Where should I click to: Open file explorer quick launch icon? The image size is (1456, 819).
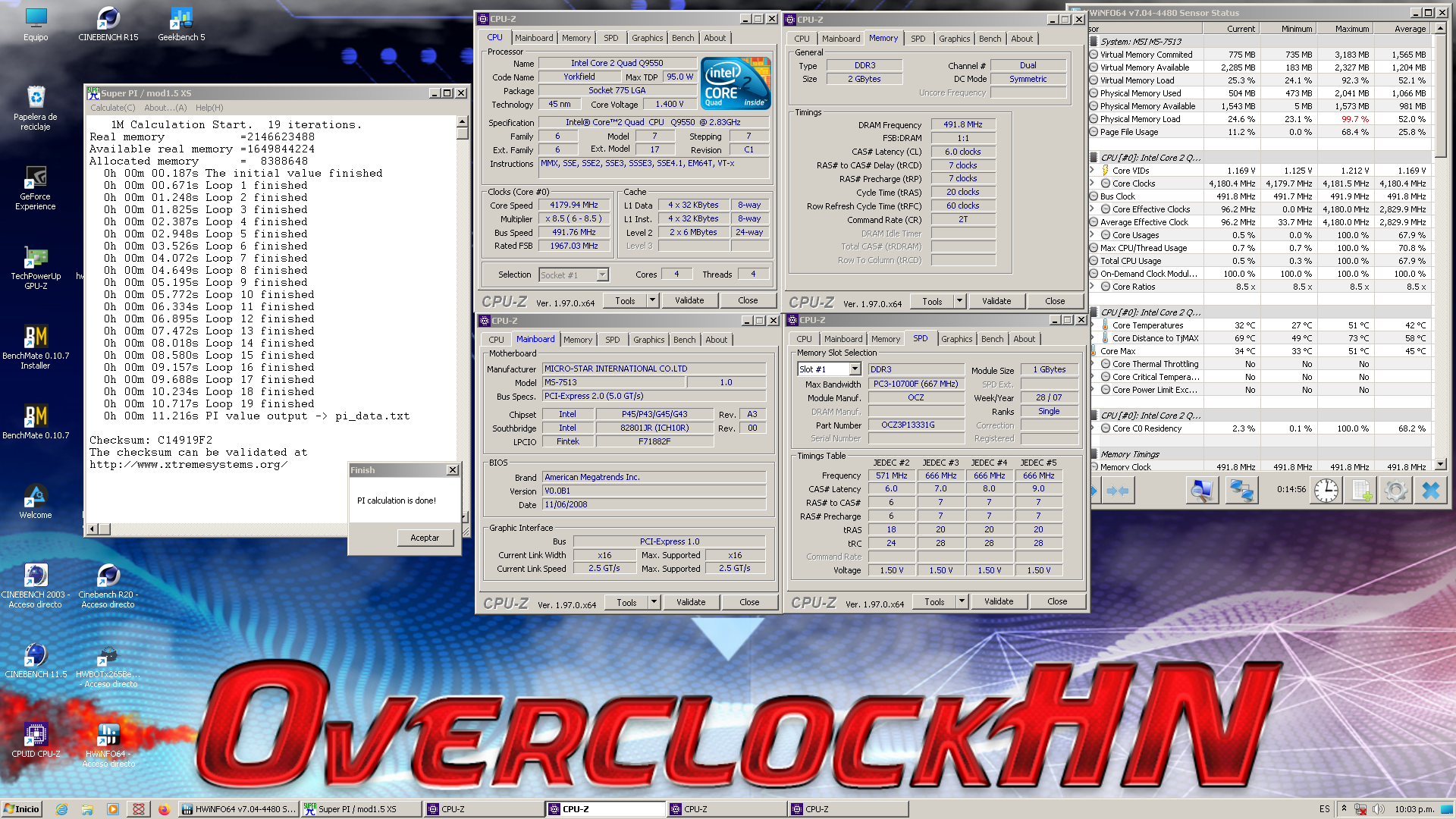coord(87,809)
